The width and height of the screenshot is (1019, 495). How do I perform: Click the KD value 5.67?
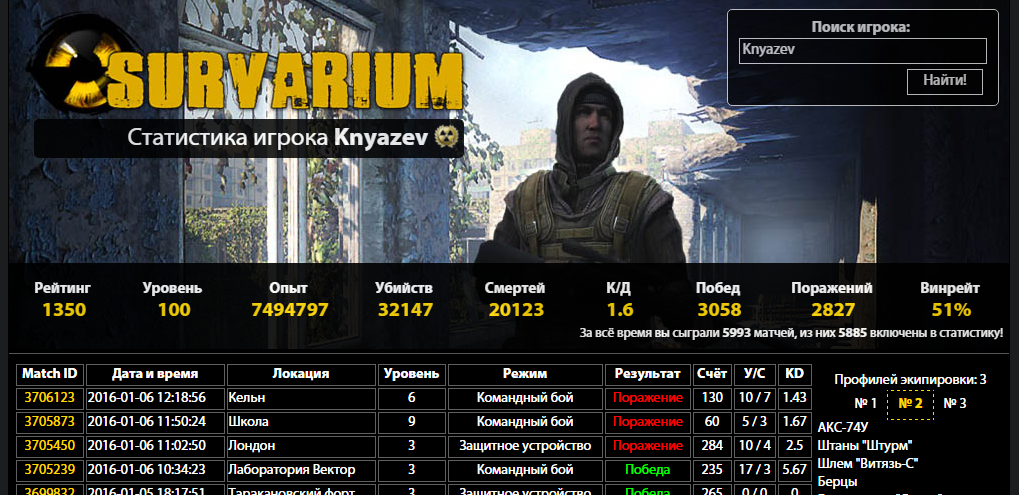click(x=794, y=469)
